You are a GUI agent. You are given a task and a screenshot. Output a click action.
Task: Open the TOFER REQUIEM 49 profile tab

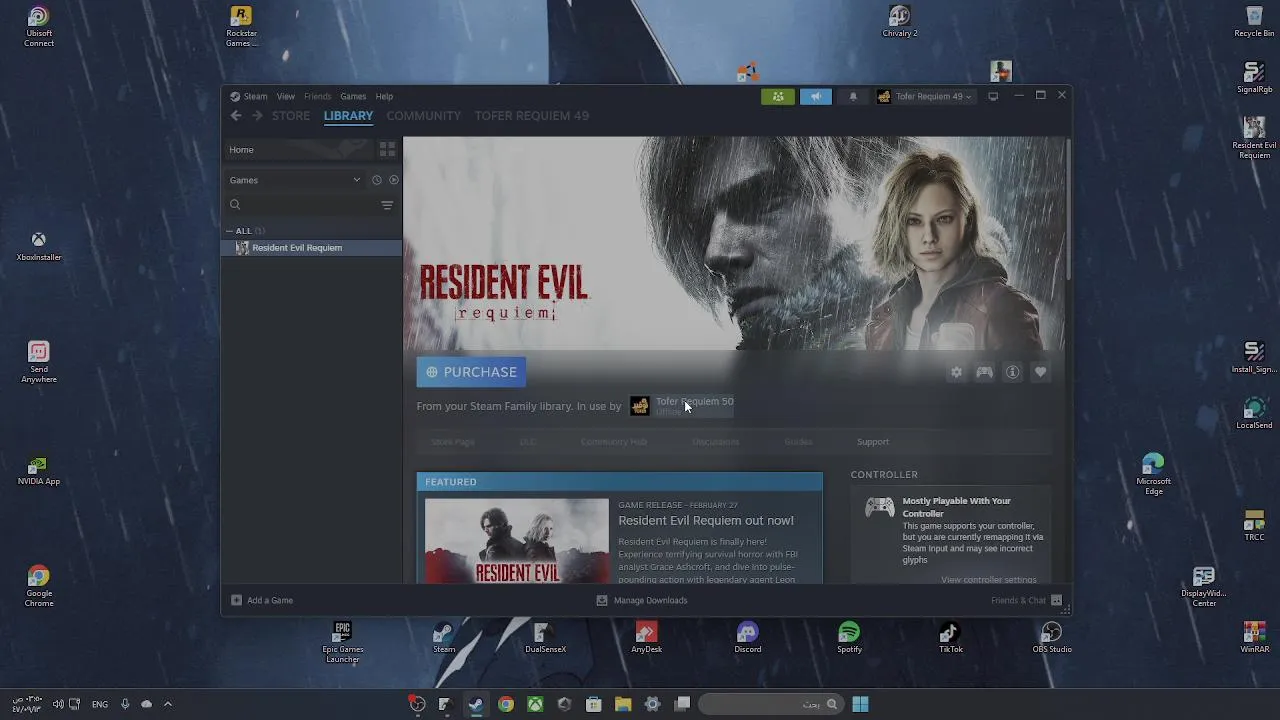pos(532,116)
